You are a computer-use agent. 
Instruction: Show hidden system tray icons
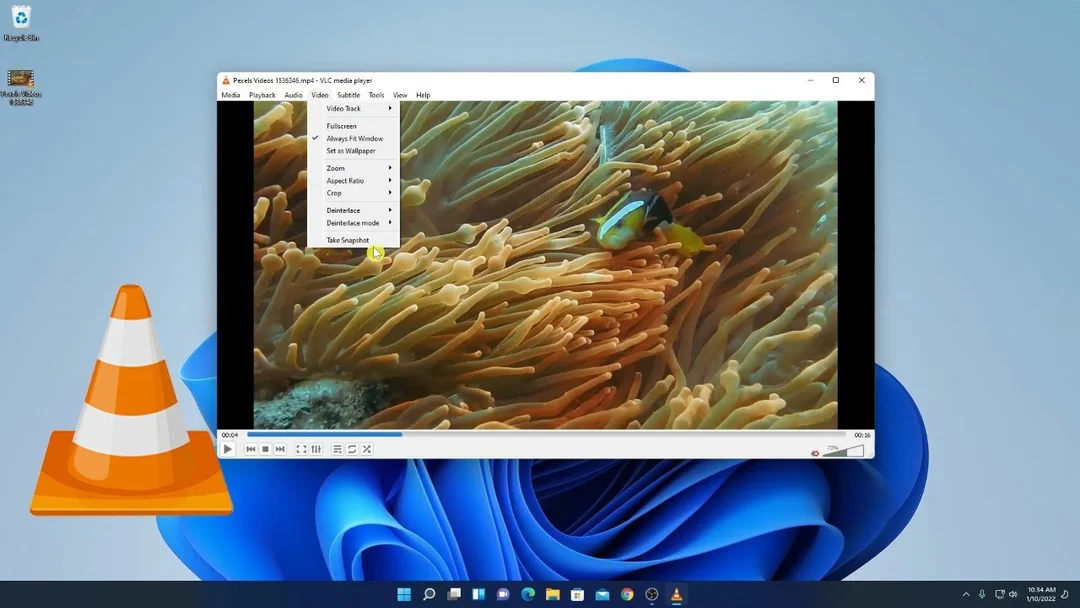point(966,594)
